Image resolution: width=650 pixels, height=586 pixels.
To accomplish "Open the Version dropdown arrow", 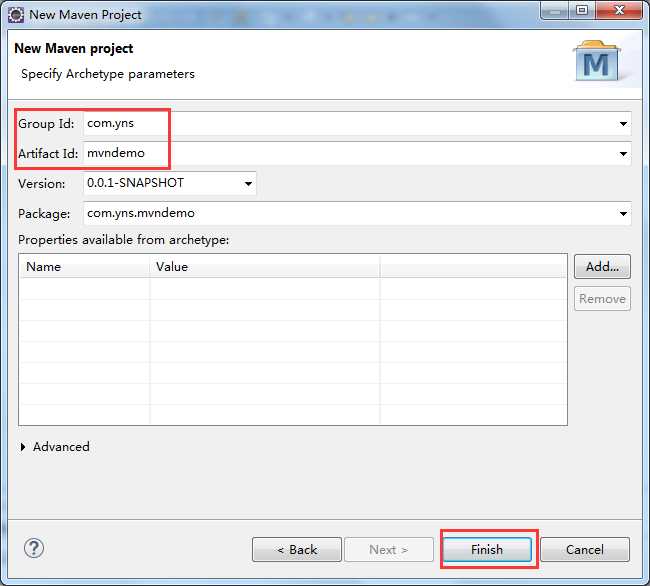I will pyautogui.click(x=248, y=184).
